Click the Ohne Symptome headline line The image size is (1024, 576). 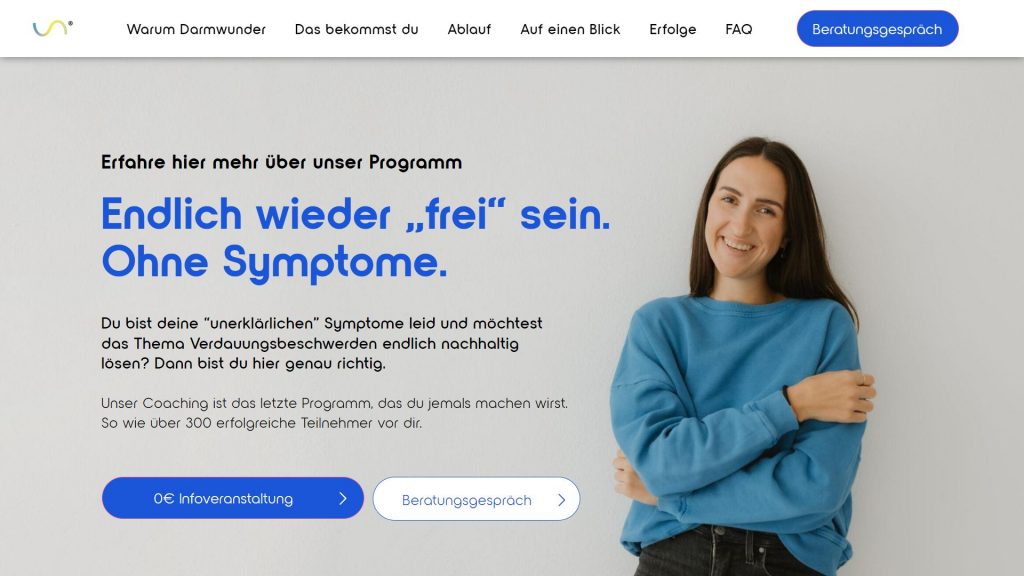pyautogui.click(x=274, y=263)
